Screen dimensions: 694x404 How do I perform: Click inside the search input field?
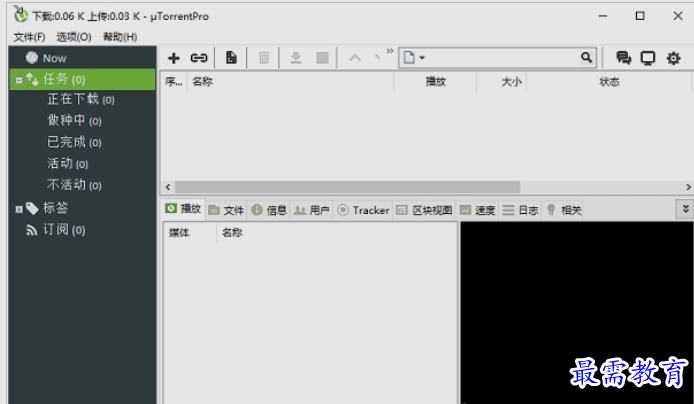pos(502,58)
